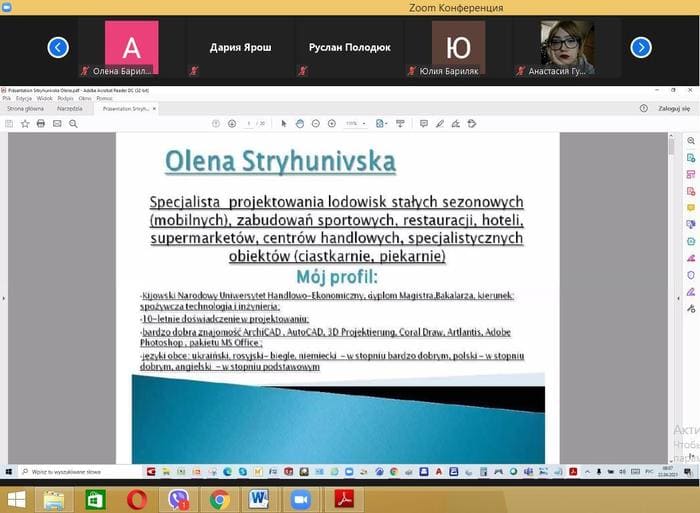This screenshot has height=513, width=700.
Task: Click Skype icon in shared taskbar
Action: click(242, 471)
